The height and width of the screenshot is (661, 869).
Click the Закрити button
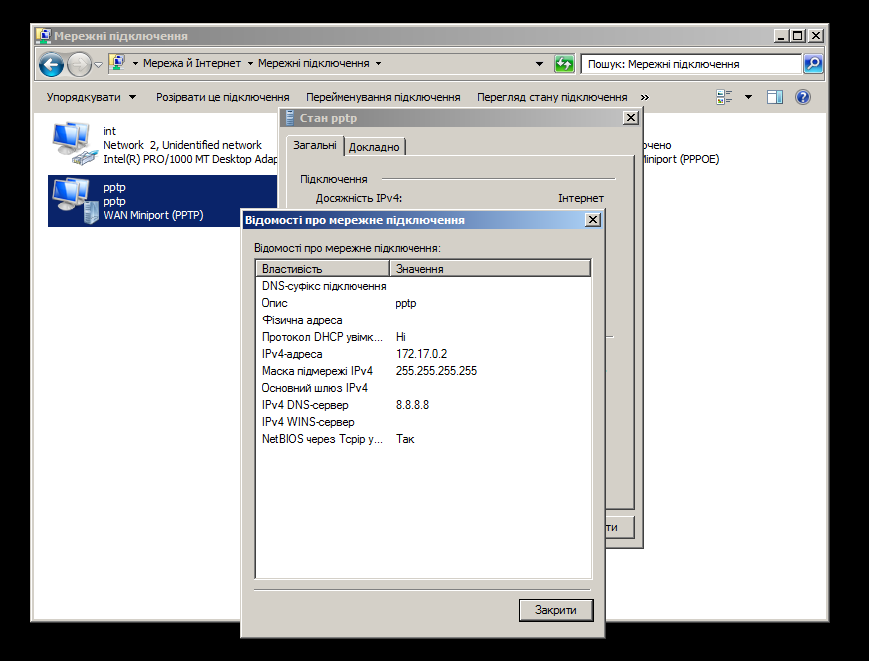coord(556,610)
